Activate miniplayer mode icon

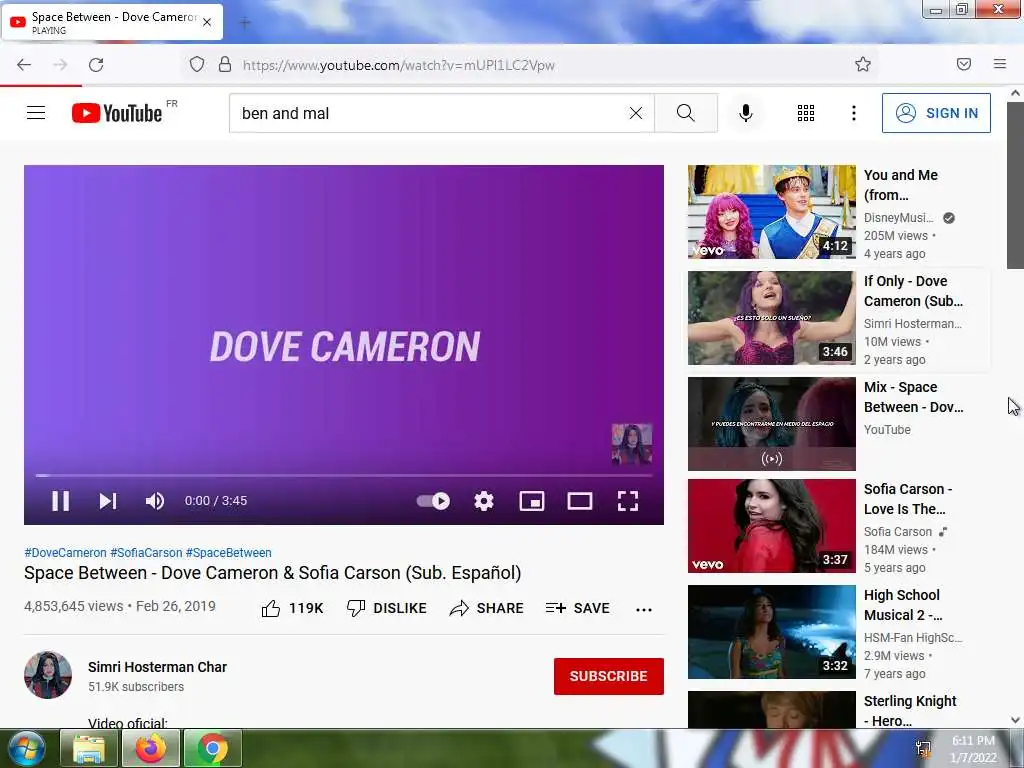532,501
